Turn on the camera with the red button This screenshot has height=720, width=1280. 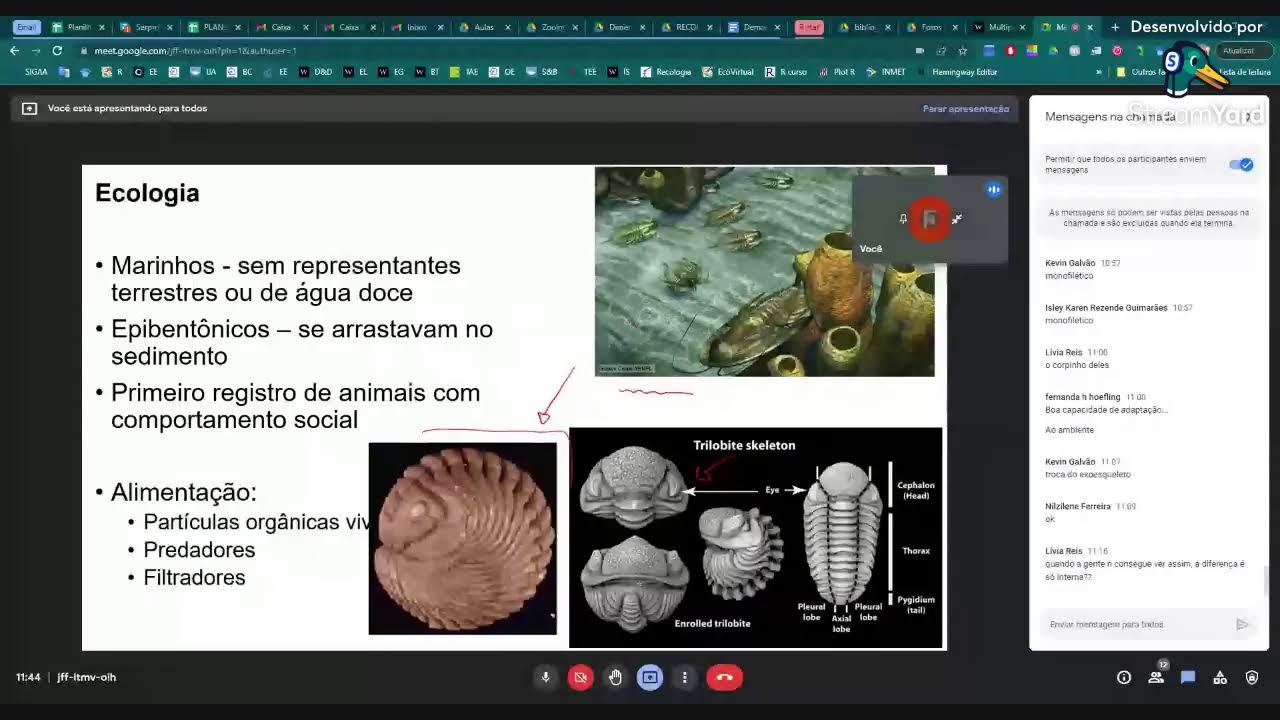click(x=580, y=677)
